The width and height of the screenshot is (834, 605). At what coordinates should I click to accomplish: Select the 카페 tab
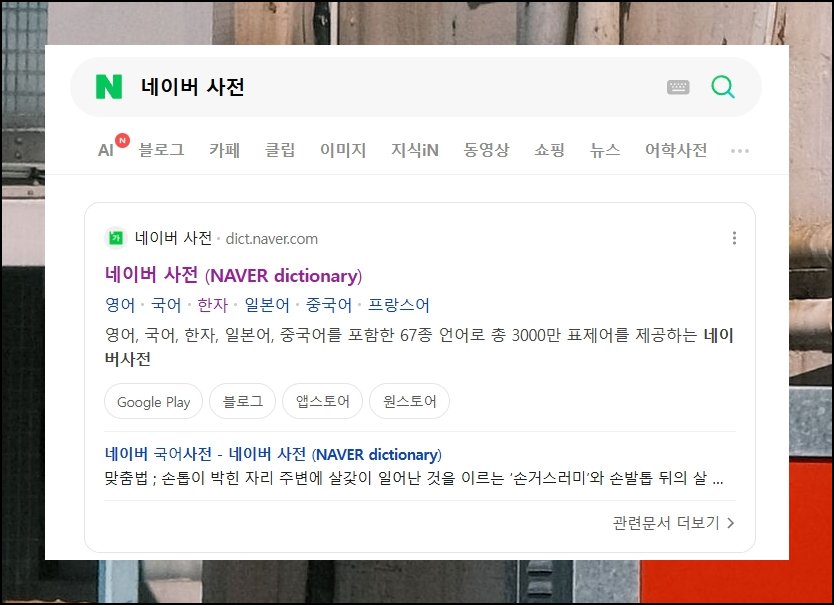(224, 150)
